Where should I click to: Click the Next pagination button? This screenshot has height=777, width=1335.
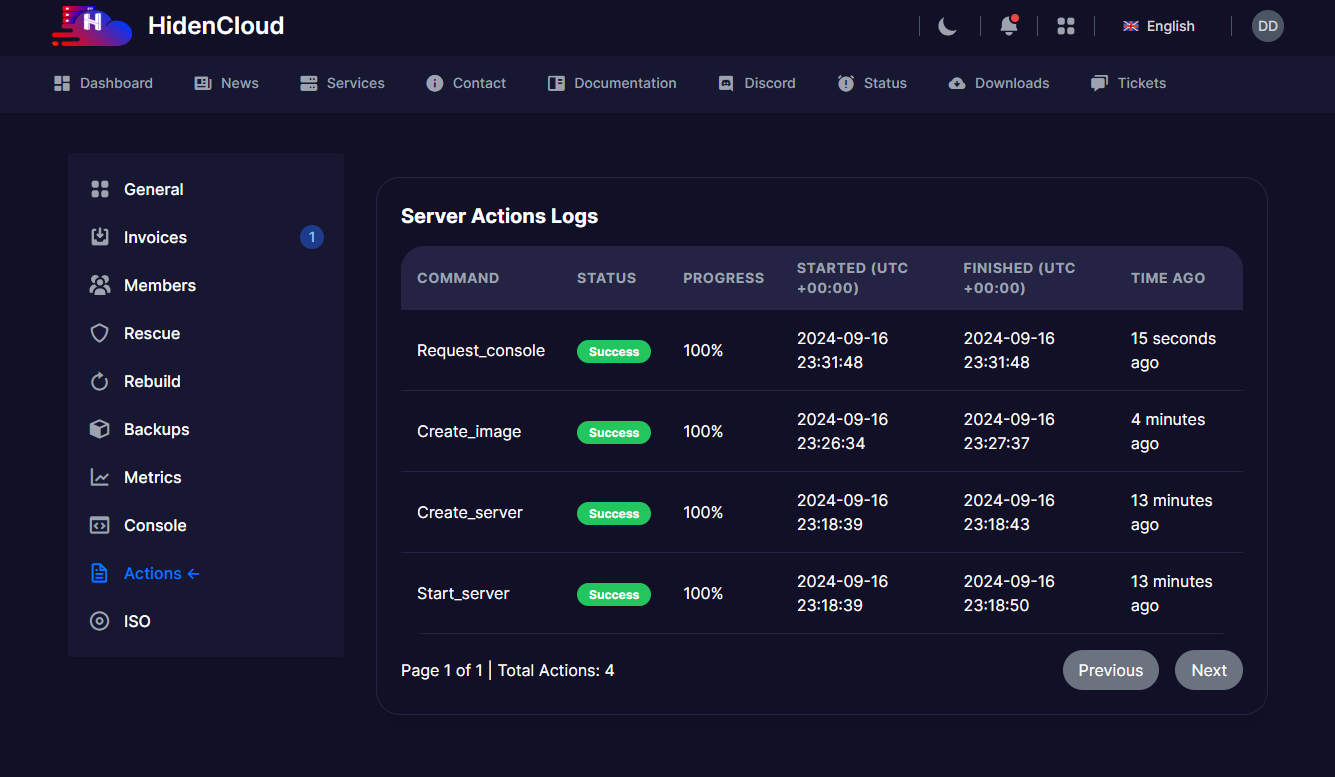click(1208, 670)
